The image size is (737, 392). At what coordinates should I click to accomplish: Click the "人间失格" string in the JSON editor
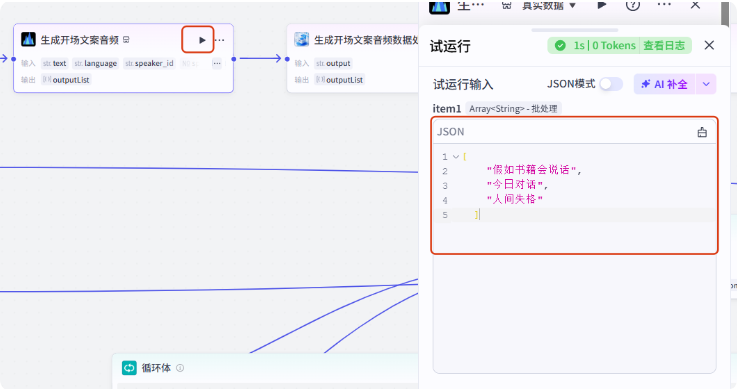[515, 199]
